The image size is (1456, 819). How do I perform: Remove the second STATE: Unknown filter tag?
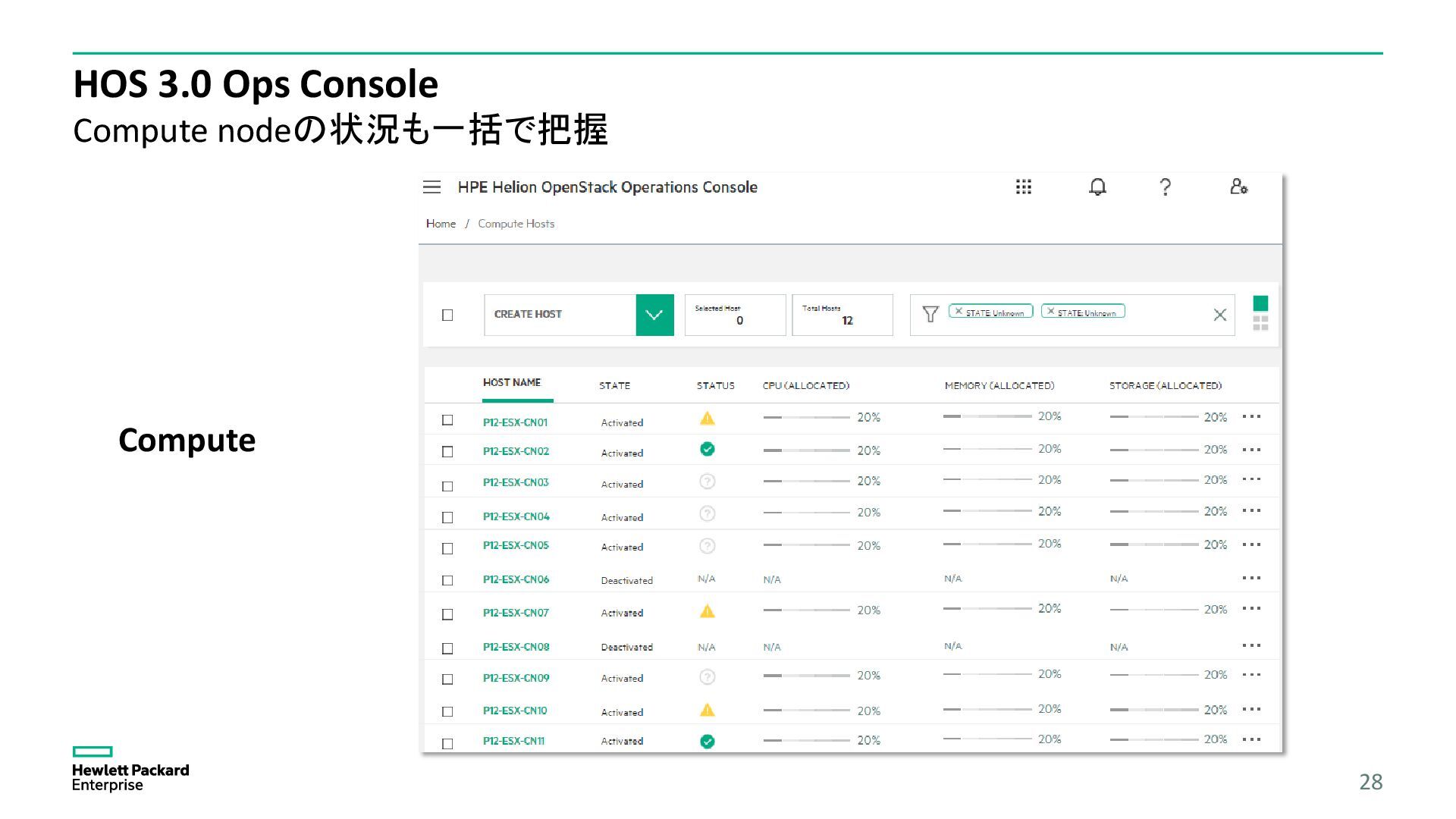coord(1050,312)
